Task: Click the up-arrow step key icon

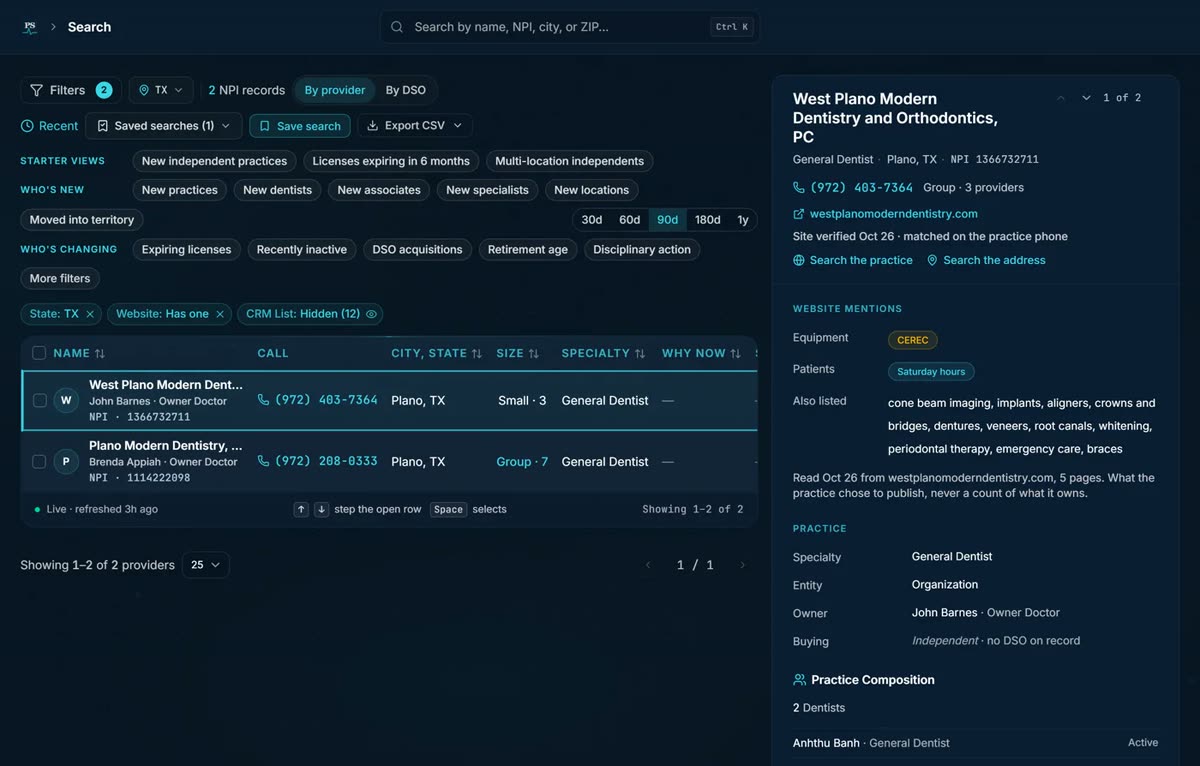Action: coord(301,509)
